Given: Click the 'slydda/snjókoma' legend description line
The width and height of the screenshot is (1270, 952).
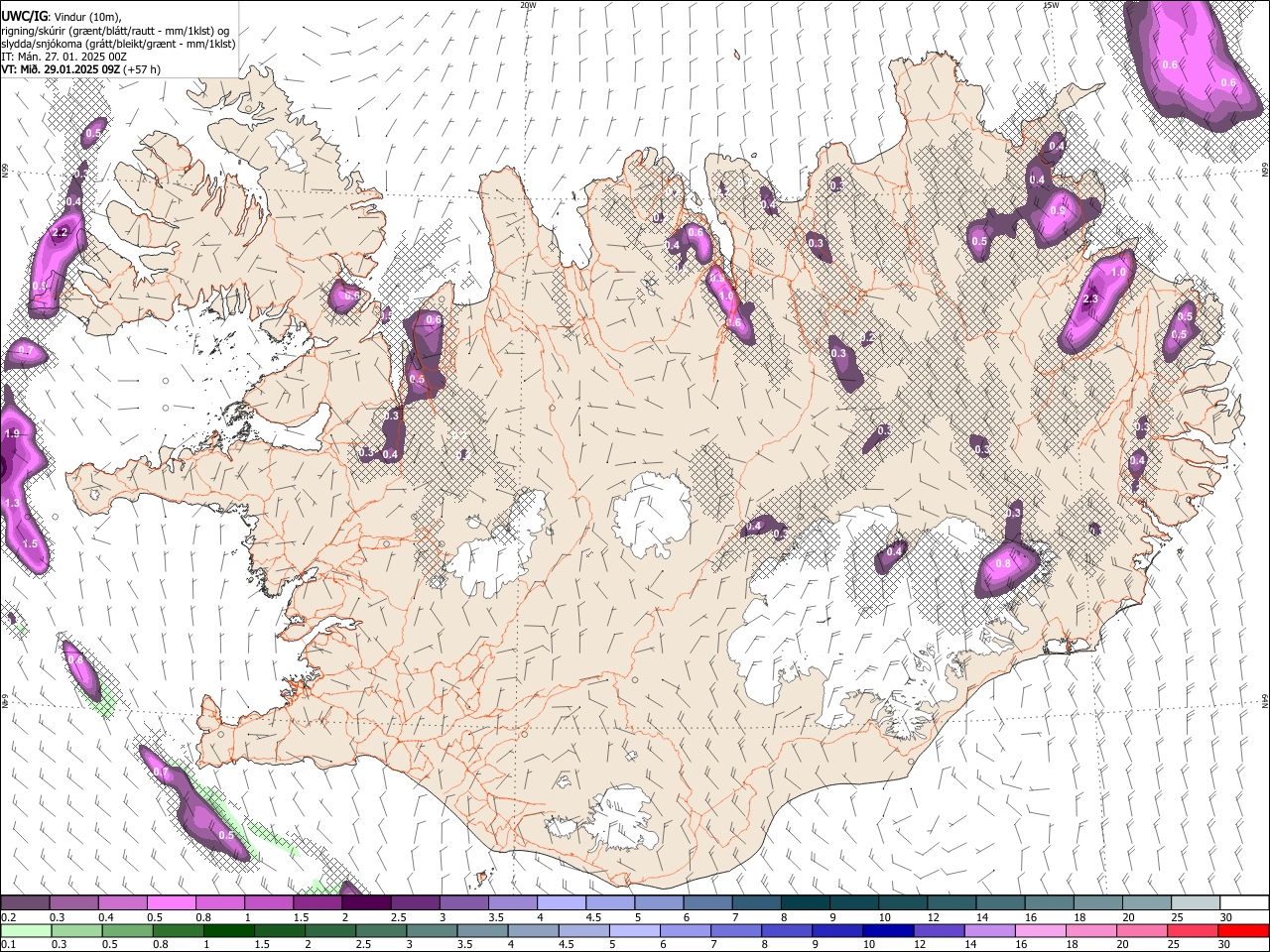Looking at the screenshot, I should [x=118, y=44].
